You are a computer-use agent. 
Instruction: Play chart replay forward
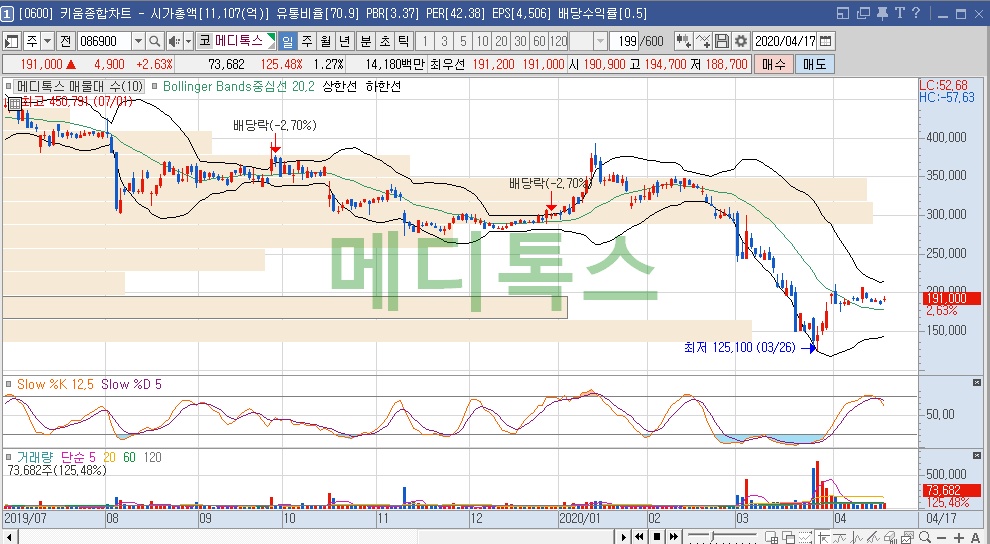coord(623,537)
